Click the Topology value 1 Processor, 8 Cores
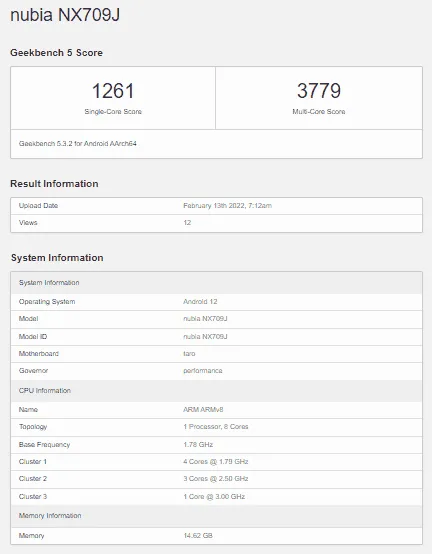The width and height of the screenshot is (432, 554). pos(215,427)
